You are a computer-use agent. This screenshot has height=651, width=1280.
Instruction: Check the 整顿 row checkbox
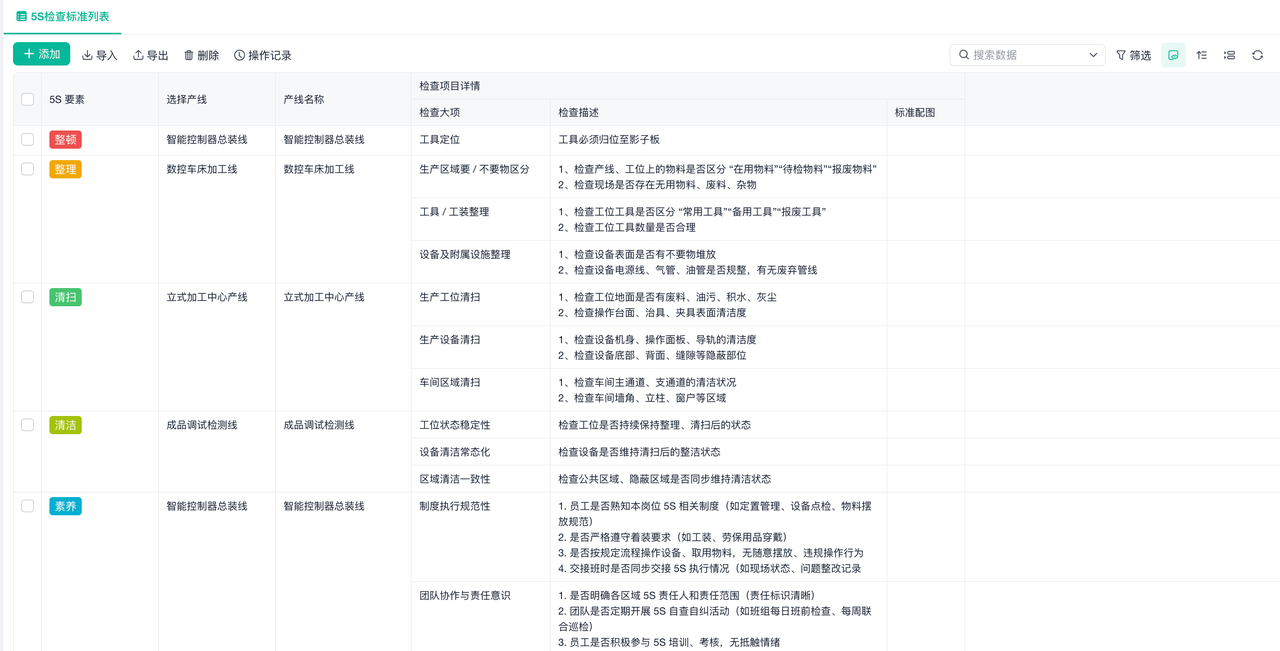point(28,140)
